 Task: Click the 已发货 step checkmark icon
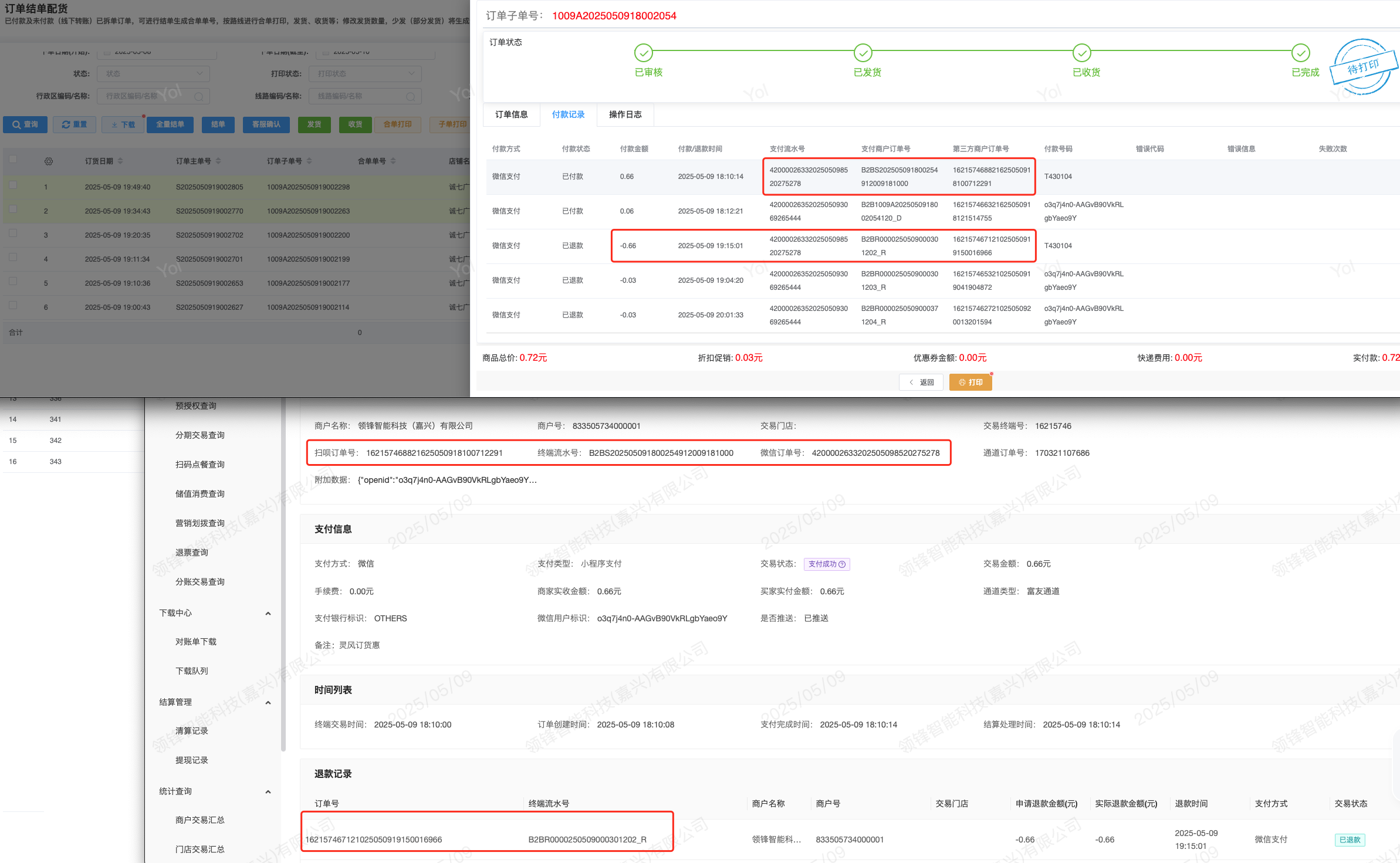tap(863, 53)
